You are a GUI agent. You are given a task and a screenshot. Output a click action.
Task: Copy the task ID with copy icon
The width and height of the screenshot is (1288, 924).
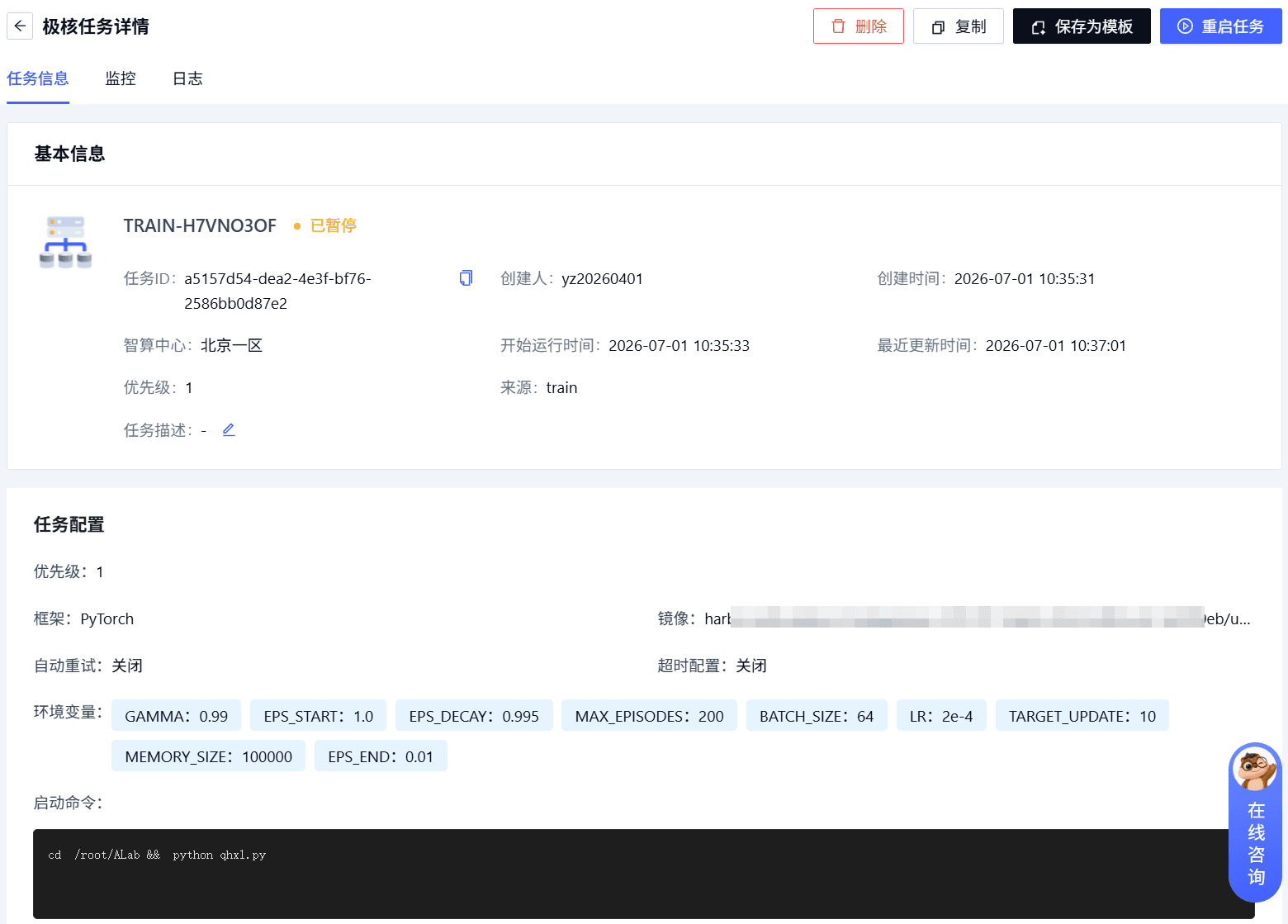click(x=466, y=278)
